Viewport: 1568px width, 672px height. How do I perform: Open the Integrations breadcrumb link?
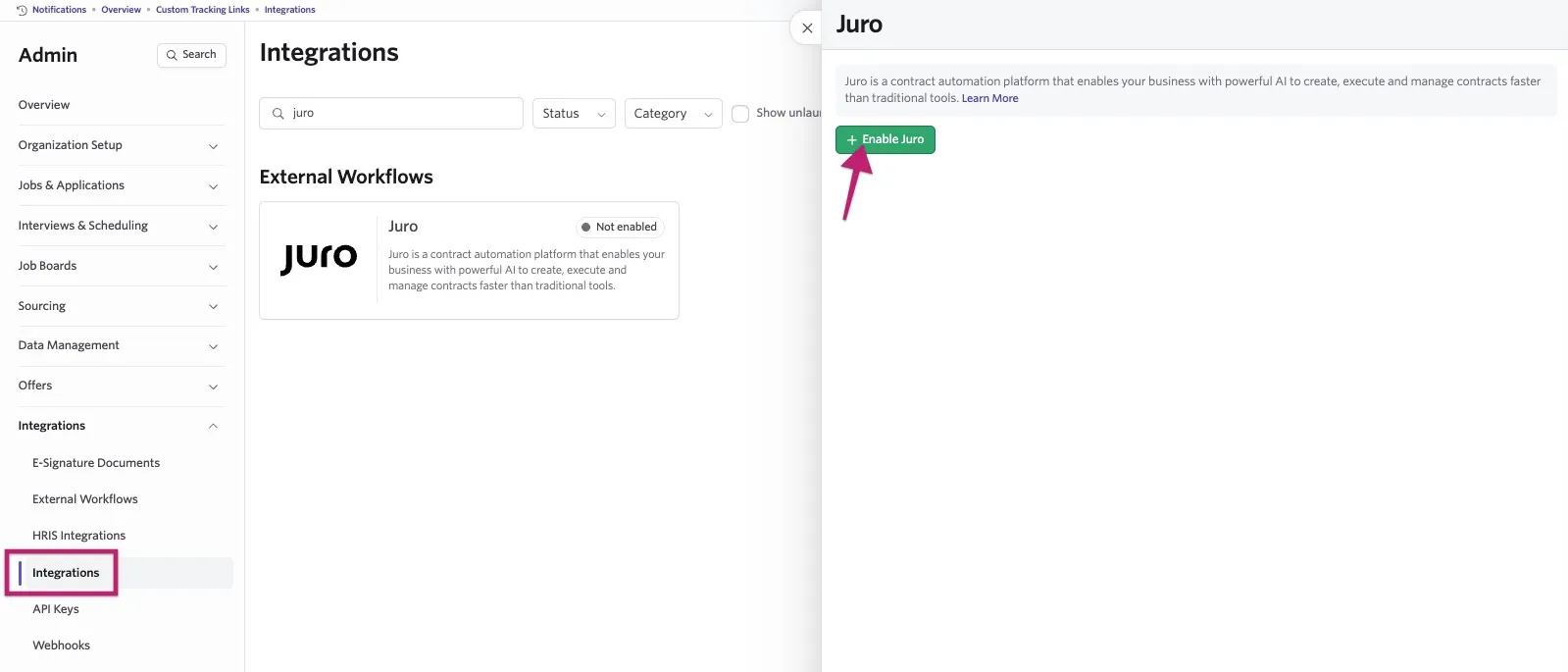tap(289, 10)
